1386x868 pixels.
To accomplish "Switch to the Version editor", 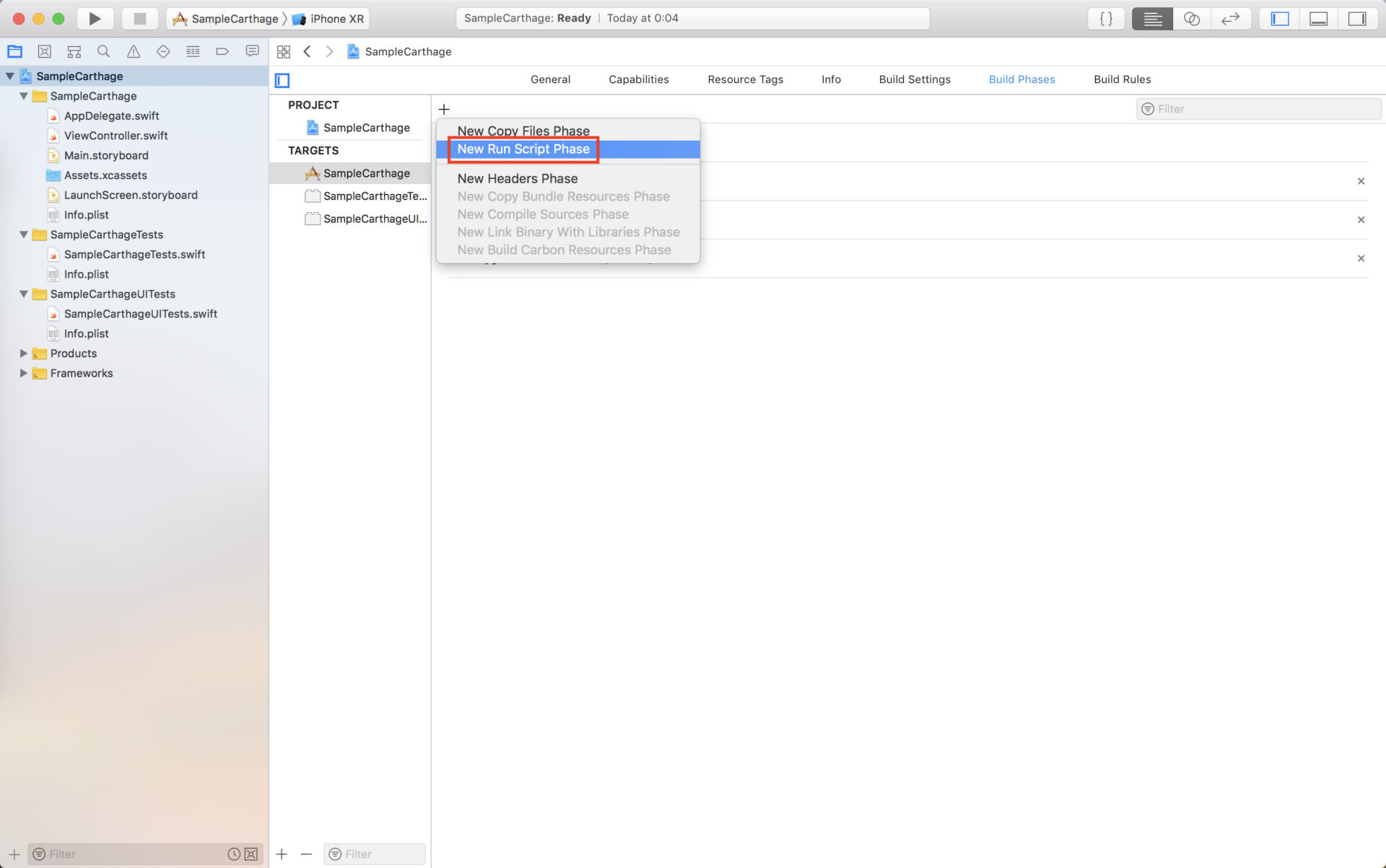I will pos(1230,19).
